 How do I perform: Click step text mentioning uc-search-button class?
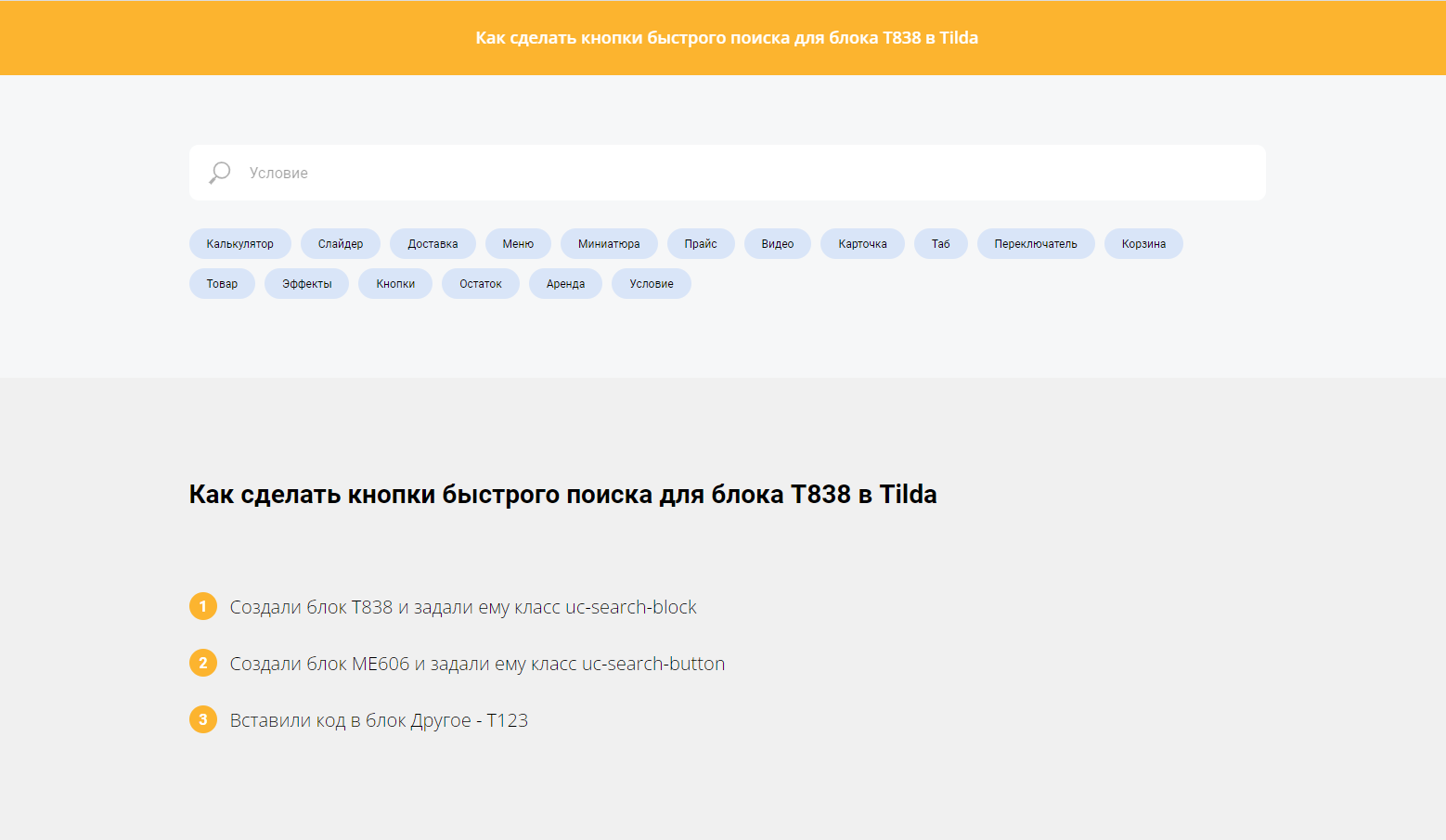[477, 664]
